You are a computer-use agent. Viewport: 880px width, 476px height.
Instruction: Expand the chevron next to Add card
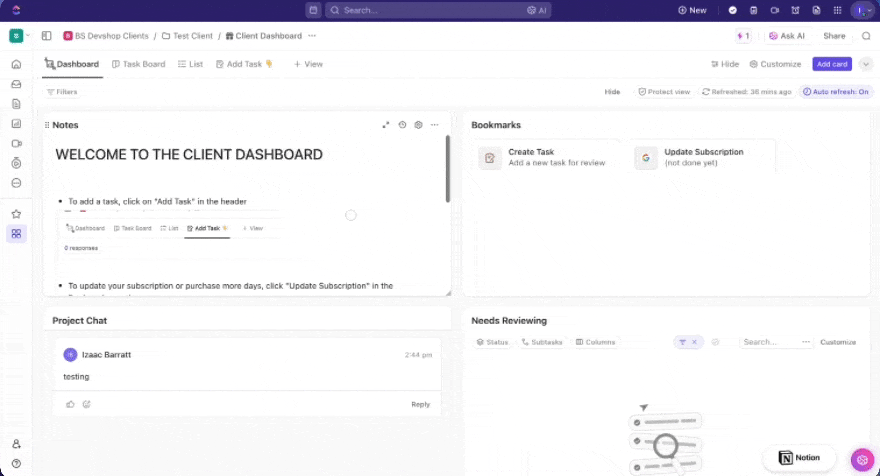click(x=866, y=64)
